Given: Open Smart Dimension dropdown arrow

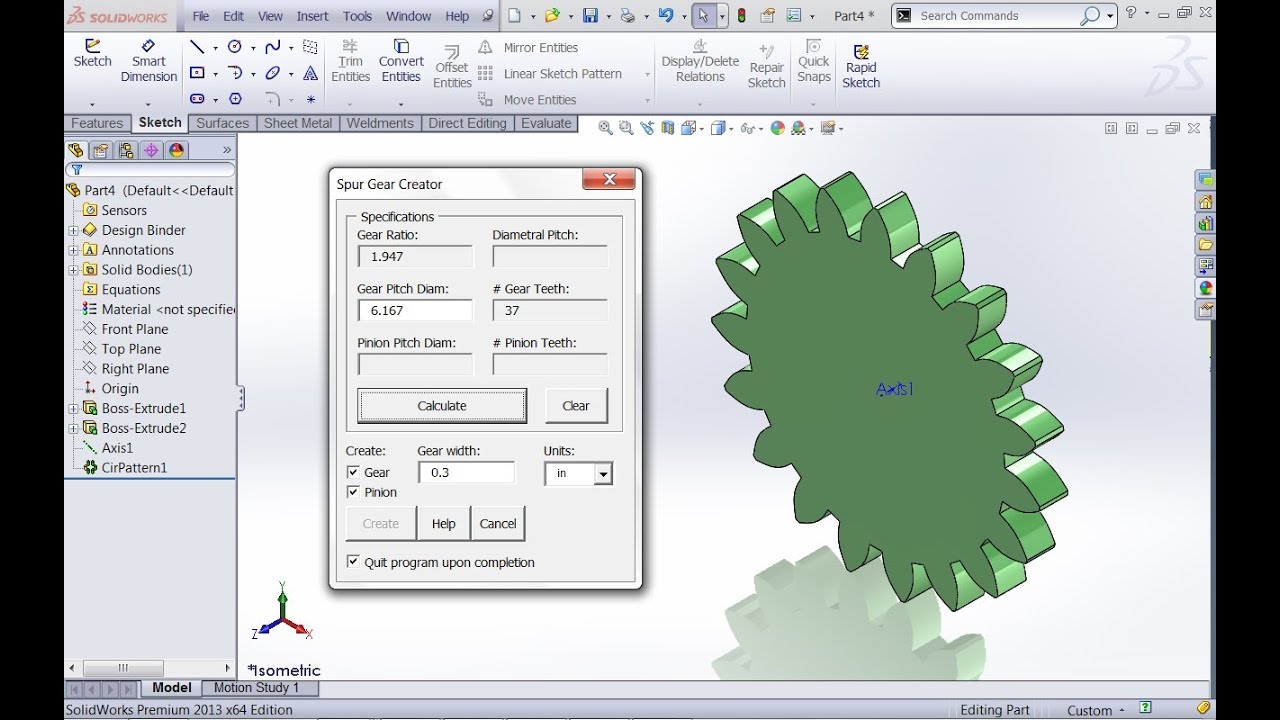Looking at the screenshot, I should (148, 104).
